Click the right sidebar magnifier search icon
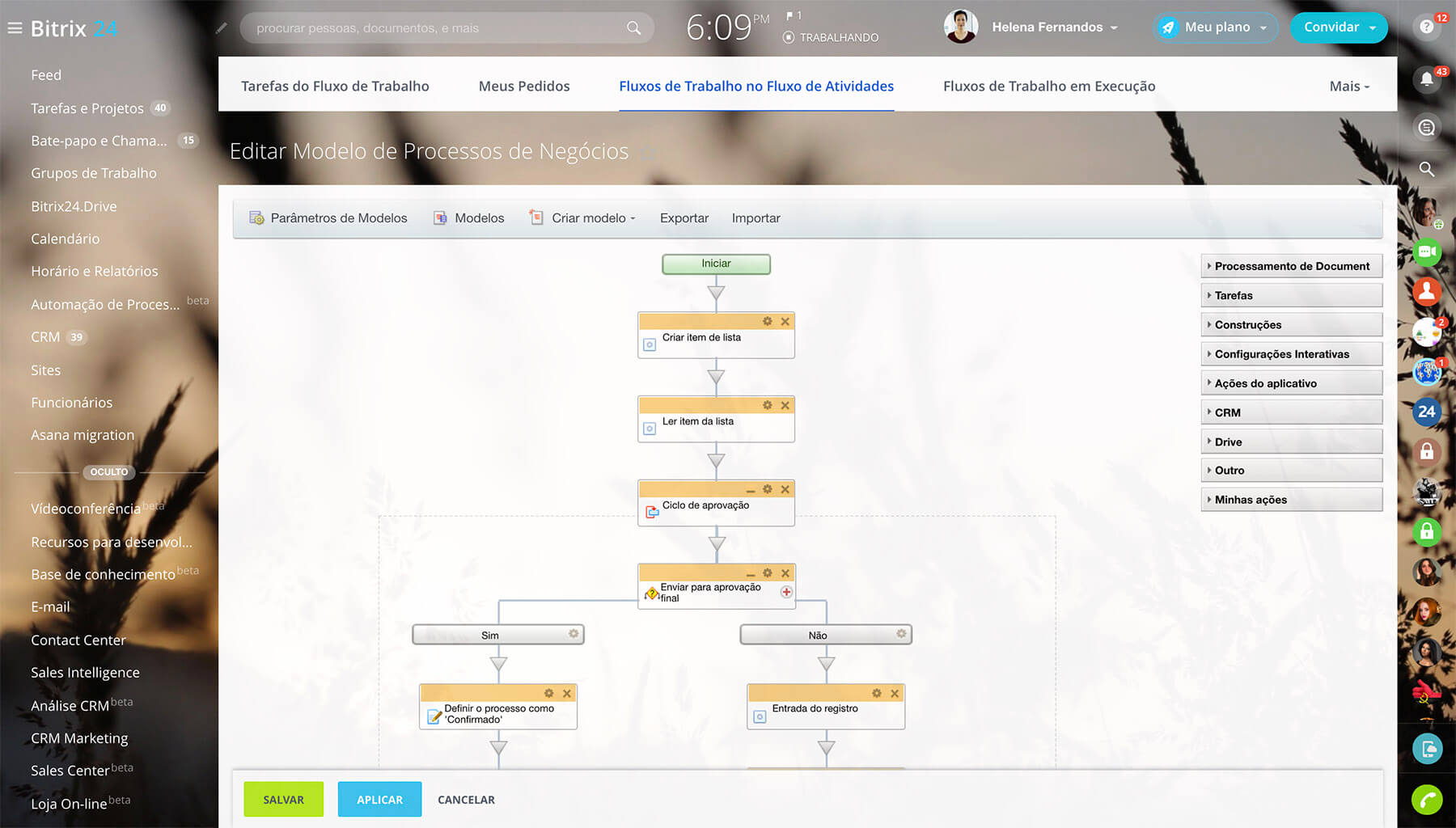Screen dimensions: 1456x828 coord(1427,169)
